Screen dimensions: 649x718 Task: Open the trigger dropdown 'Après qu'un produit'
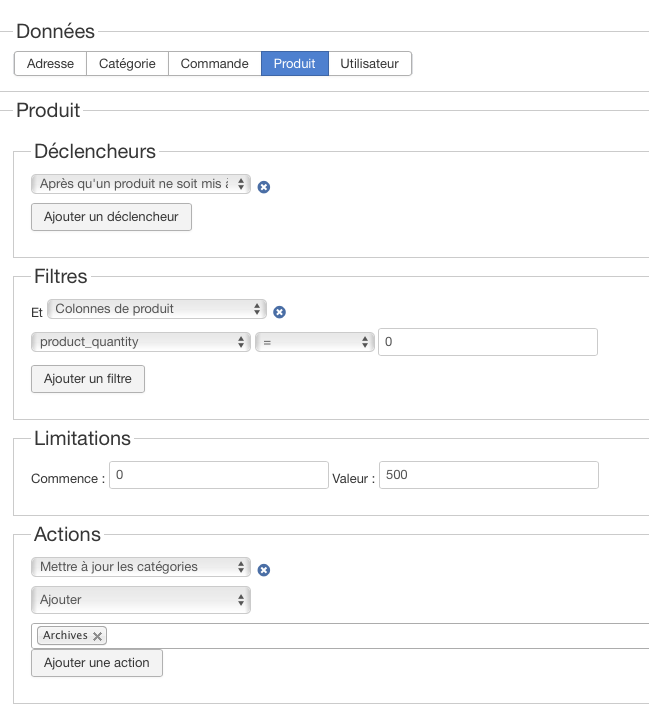(x=140, y=184)
